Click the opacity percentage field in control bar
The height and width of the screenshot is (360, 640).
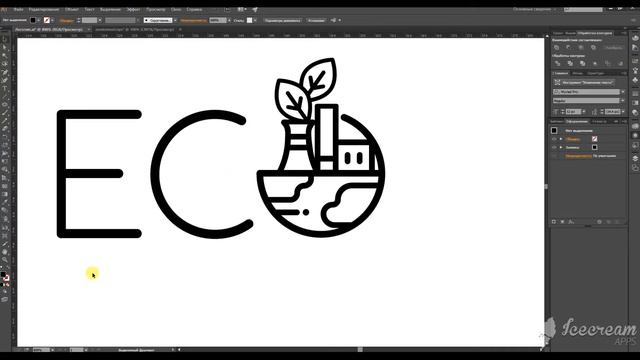click(x=218, y=20)
